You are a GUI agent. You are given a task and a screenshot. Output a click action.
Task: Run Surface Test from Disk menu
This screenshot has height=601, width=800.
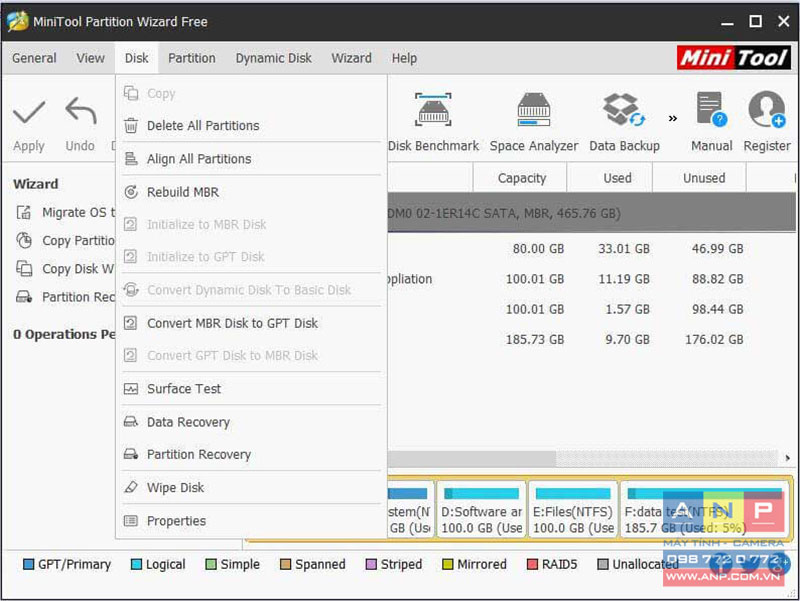(251, 389)
